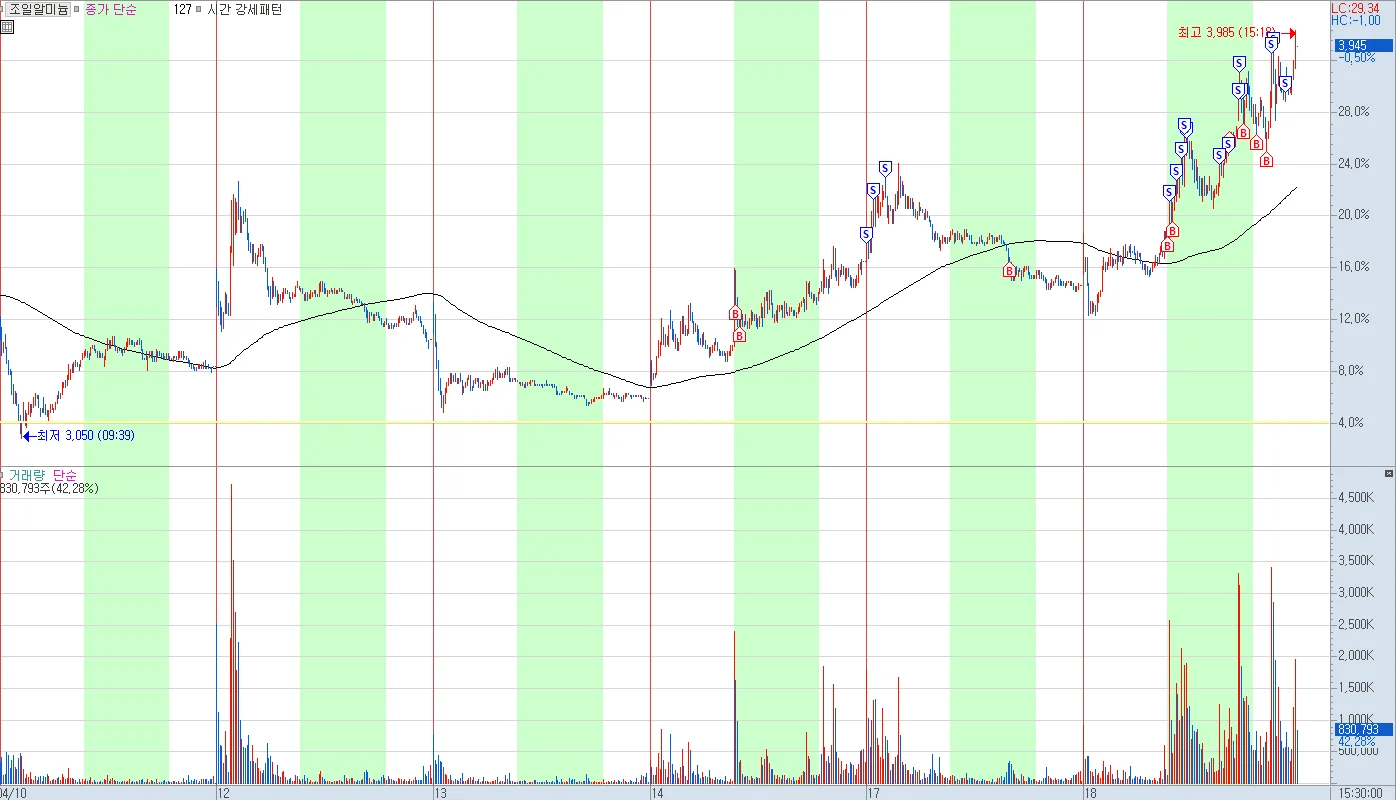Click the lowest B buy marker on day 18
This screenshot has height=800, width=1396.
(1166, 246)
